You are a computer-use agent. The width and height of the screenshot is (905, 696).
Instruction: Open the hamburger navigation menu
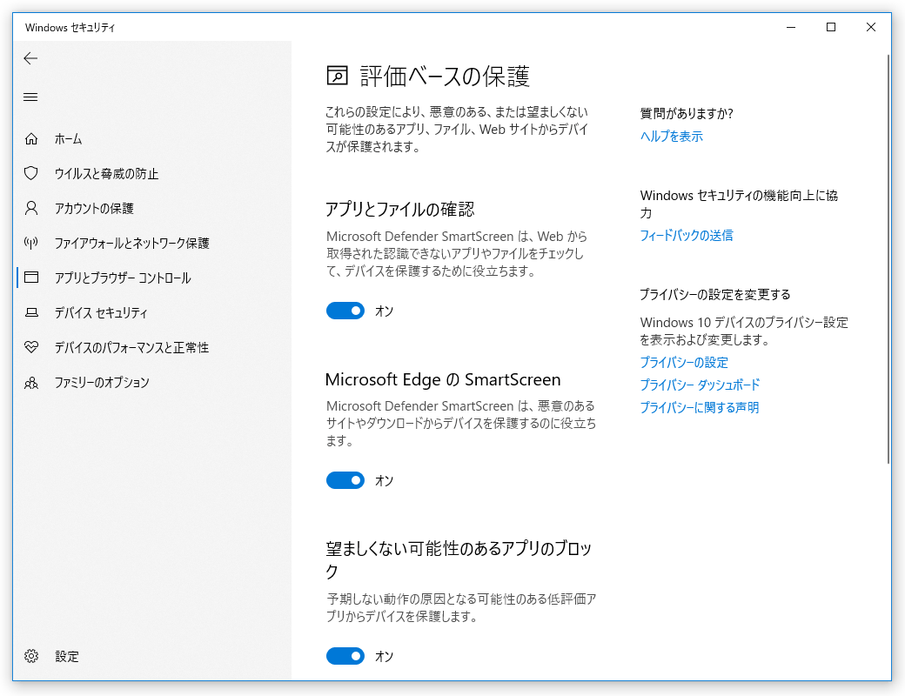31,97
